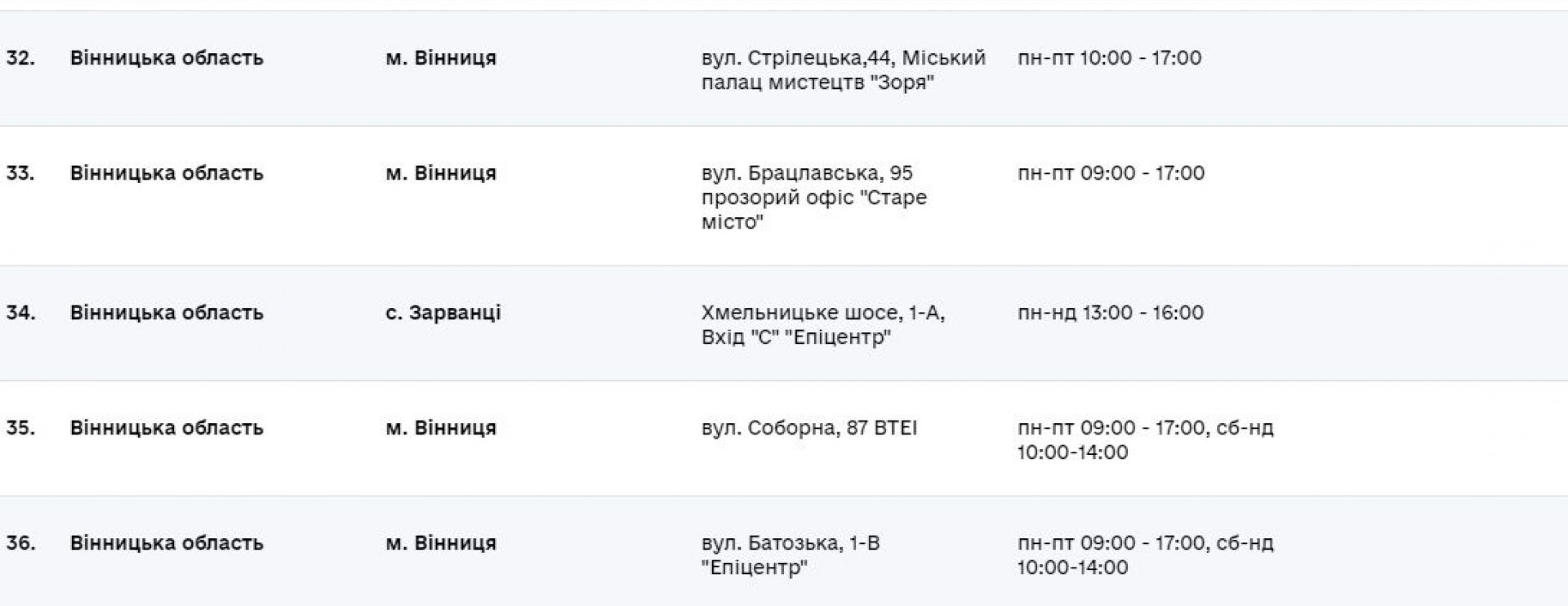Viewport: 1568px width, 606px height.
Task: Click the hours cell in row 35
Action: tap(1144, 440)
